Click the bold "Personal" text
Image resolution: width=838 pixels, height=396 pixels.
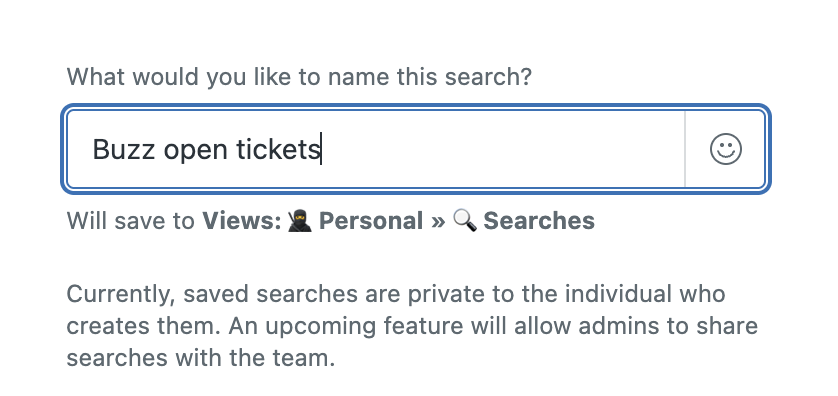point(371,221)
